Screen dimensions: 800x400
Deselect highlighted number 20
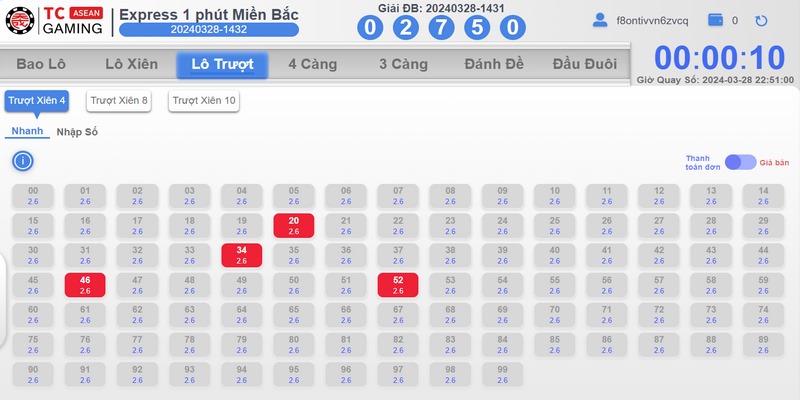coord(293,226)
